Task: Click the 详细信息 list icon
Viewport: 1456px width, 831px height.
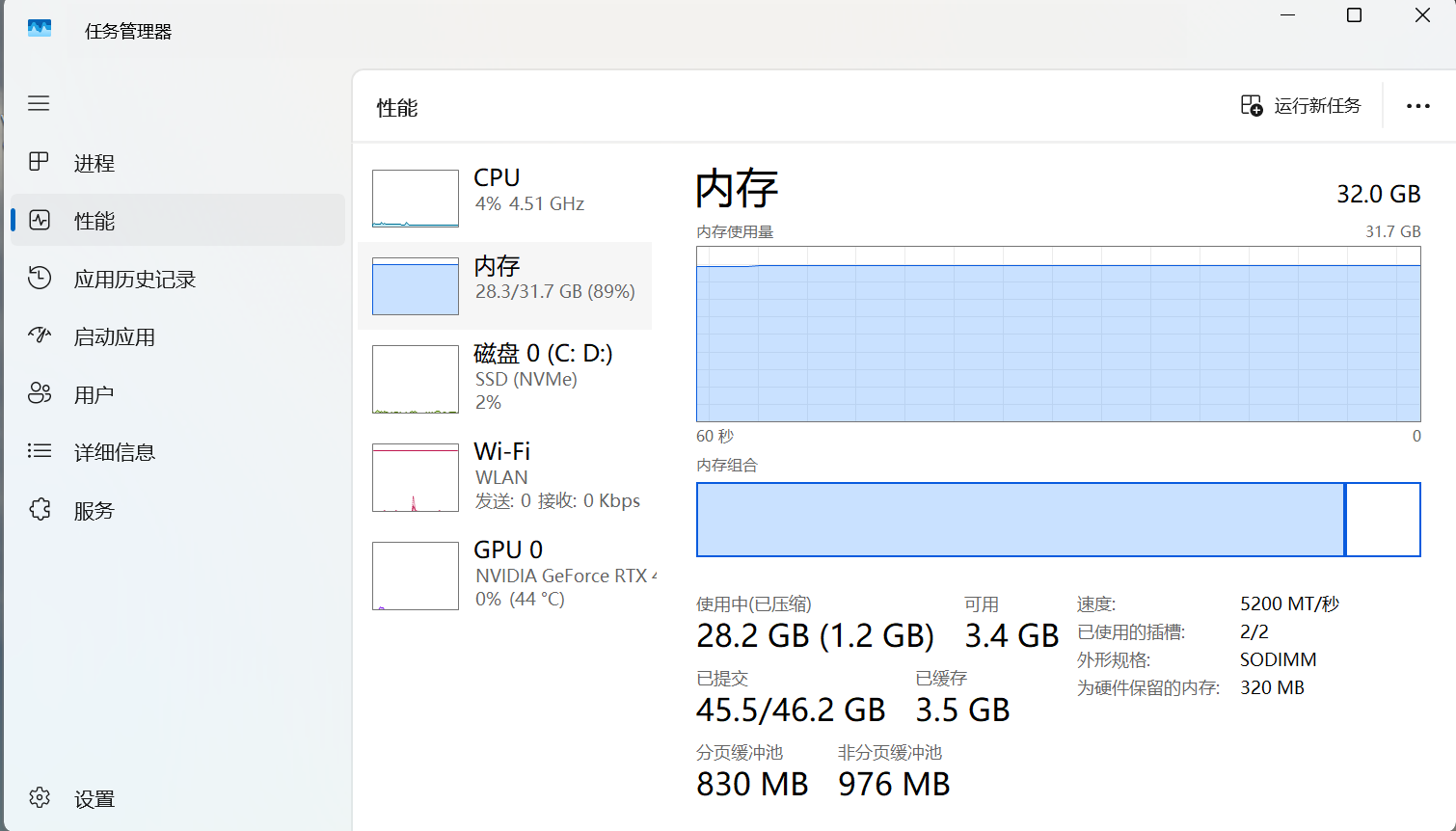Action: [x=39, y=451]
